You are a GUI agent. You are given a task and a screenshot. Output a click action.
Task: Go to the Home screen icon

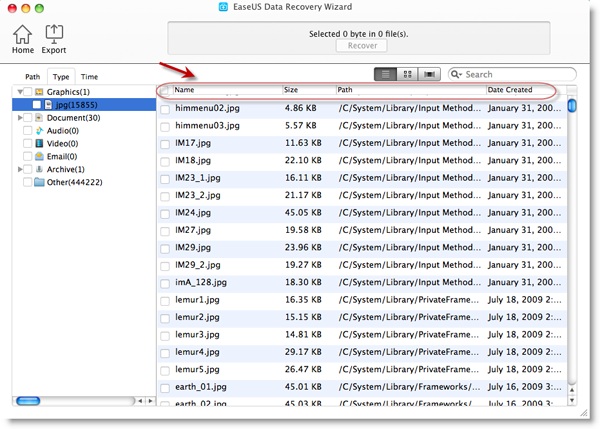[x=23, y=34]
